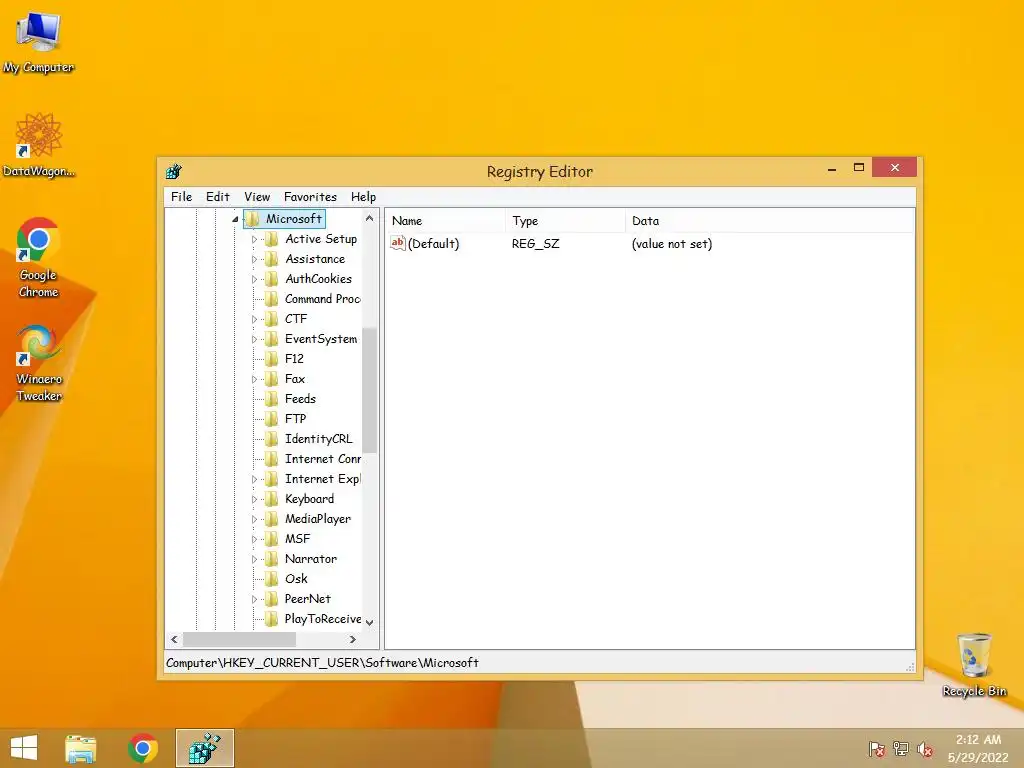Expand the EventSystem key
1024x768 pixels.
tap(254, 340)
